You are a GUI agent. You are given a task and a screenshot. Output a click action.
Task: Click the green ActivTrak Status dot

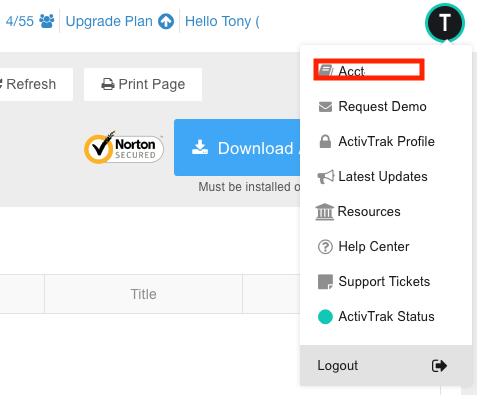325,317
